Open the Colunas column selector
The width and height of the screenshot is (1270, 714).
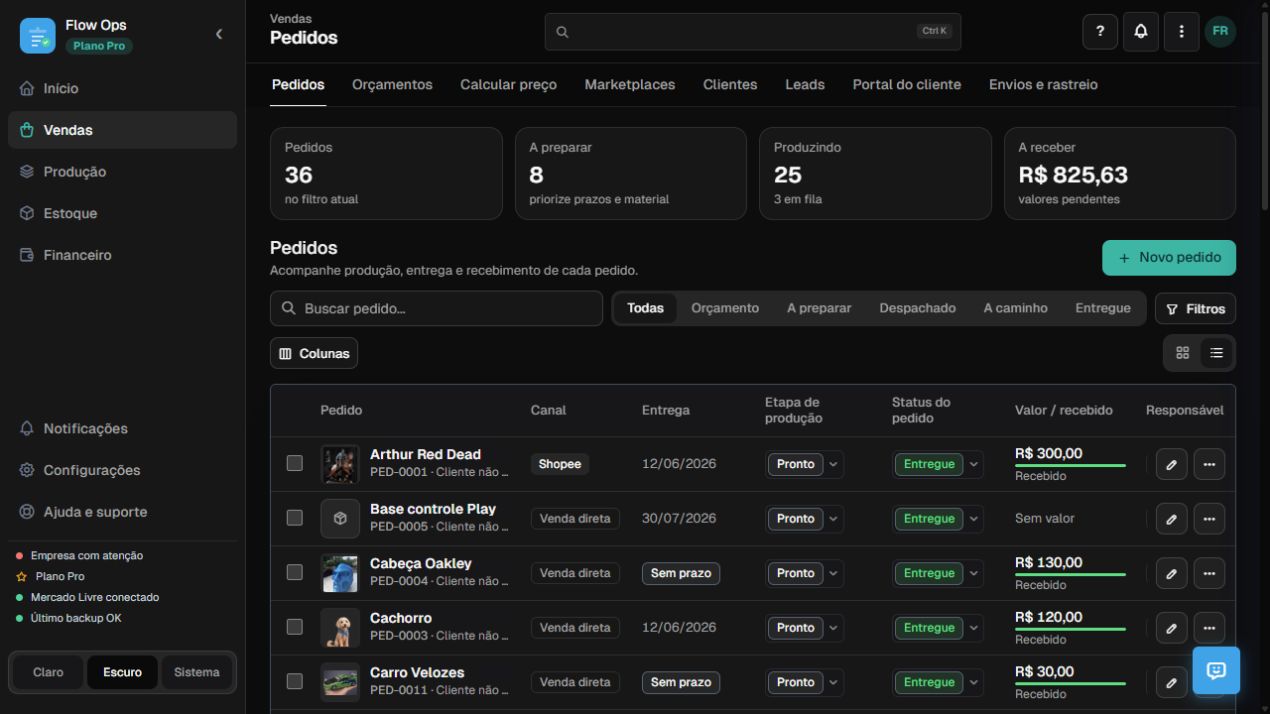click(314, 353)
